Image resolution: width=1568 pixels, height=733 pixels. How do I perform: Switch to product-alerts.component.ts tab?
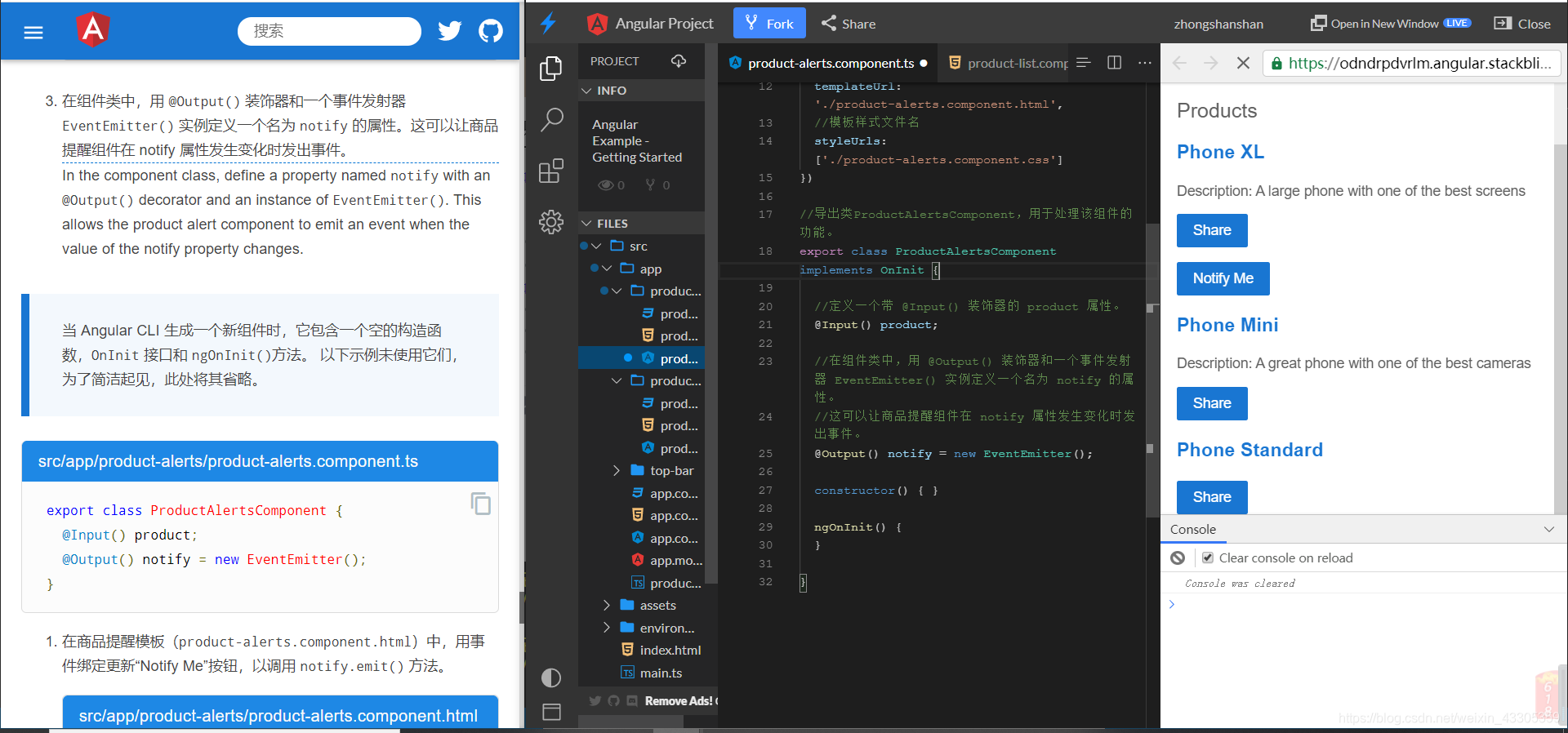pos(829,63)
